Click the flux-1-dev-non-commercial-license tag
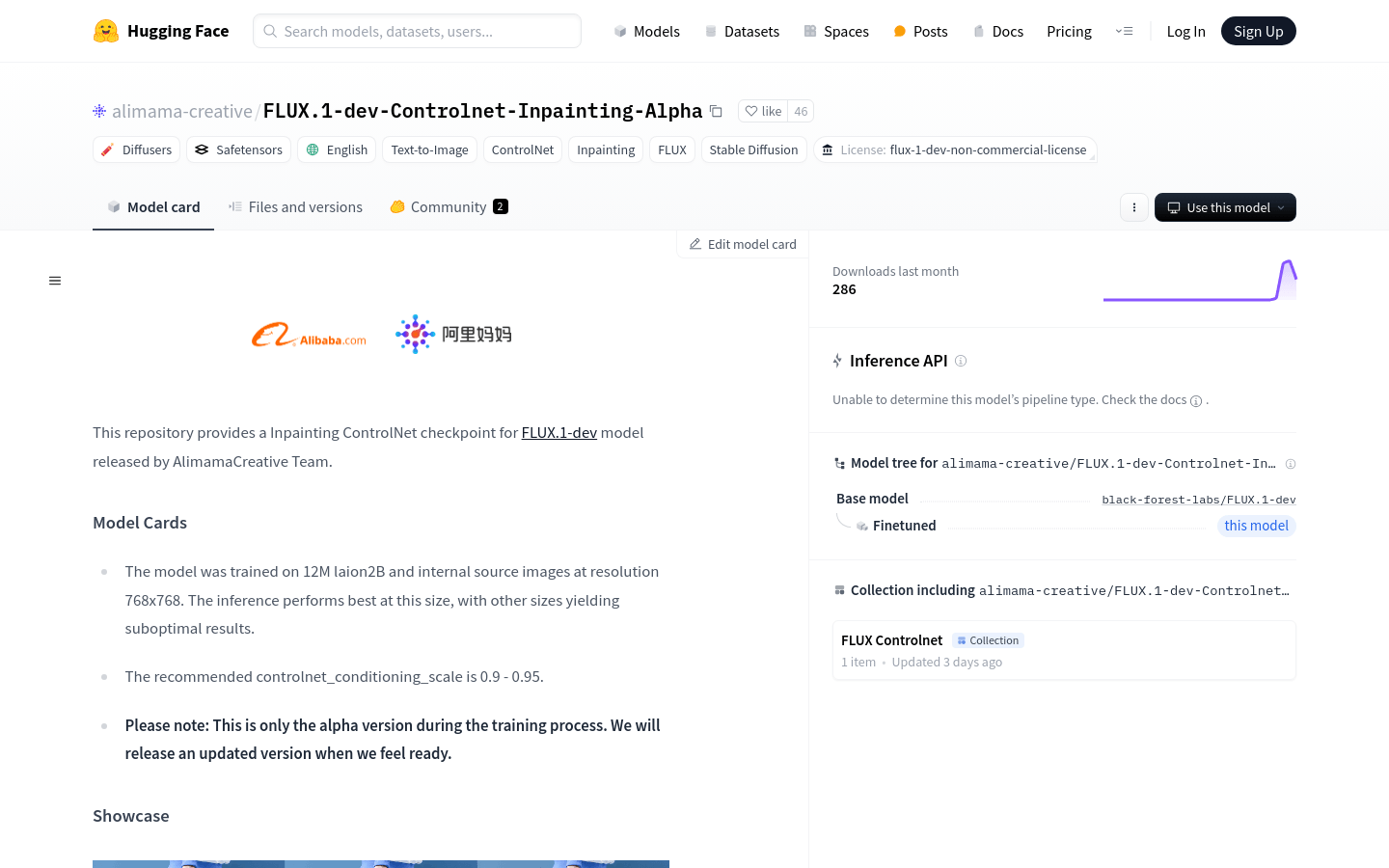Viewport: 1389px width, 868px height. [955, 149]
